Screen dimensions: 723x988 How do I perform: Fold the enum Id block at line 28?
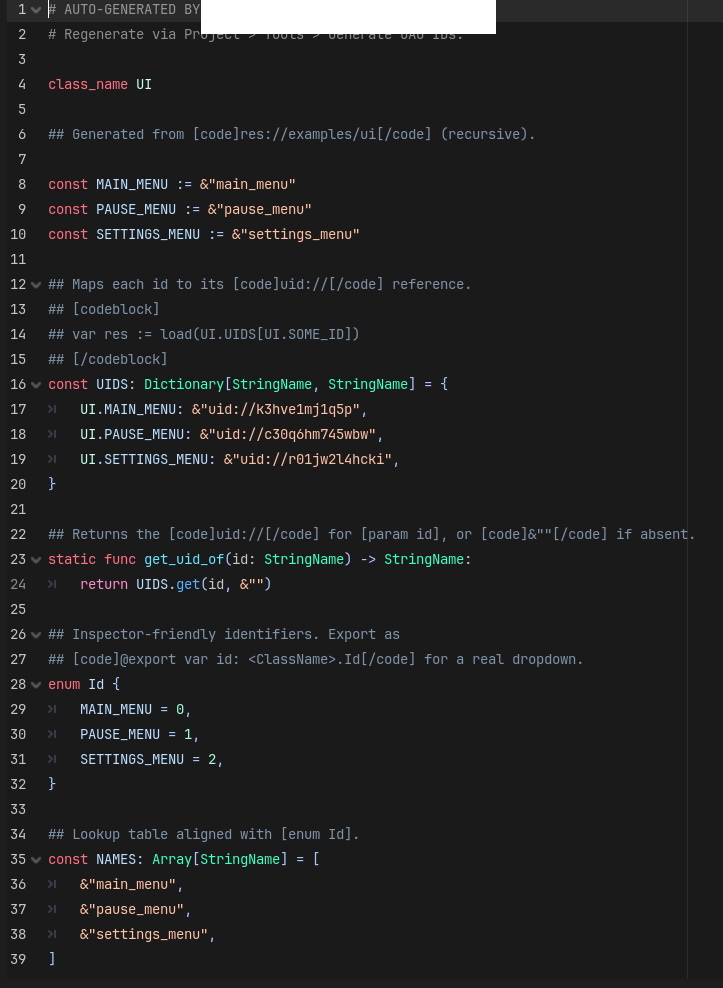pyautogui.click(x=36, y=684)
